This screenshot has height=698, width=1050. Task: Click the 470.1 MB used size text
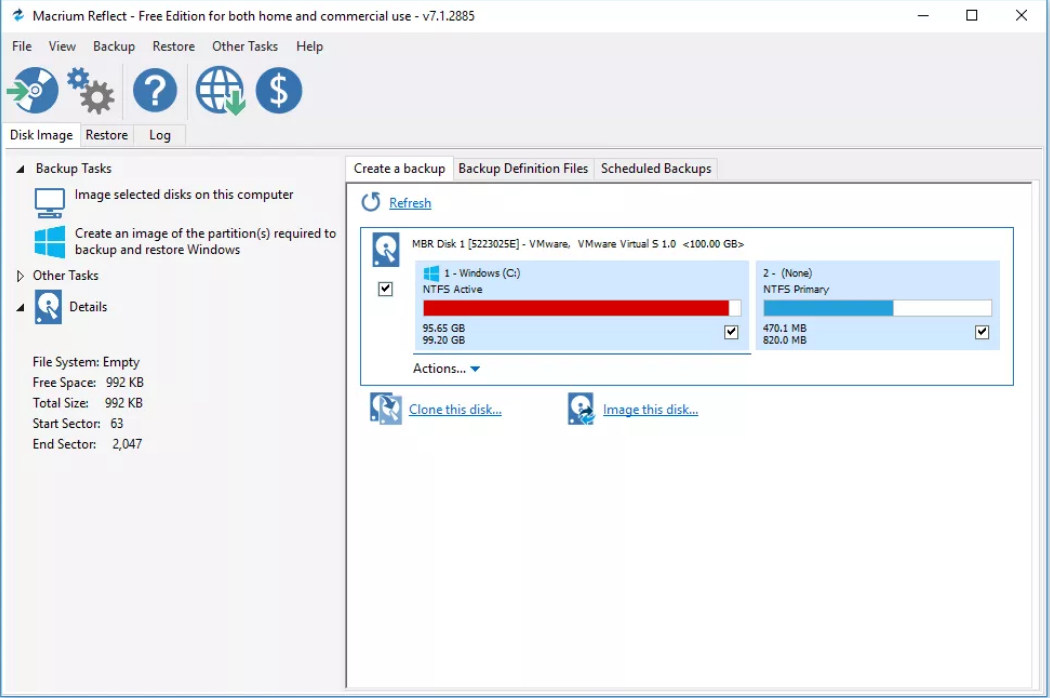coord(785,328)
